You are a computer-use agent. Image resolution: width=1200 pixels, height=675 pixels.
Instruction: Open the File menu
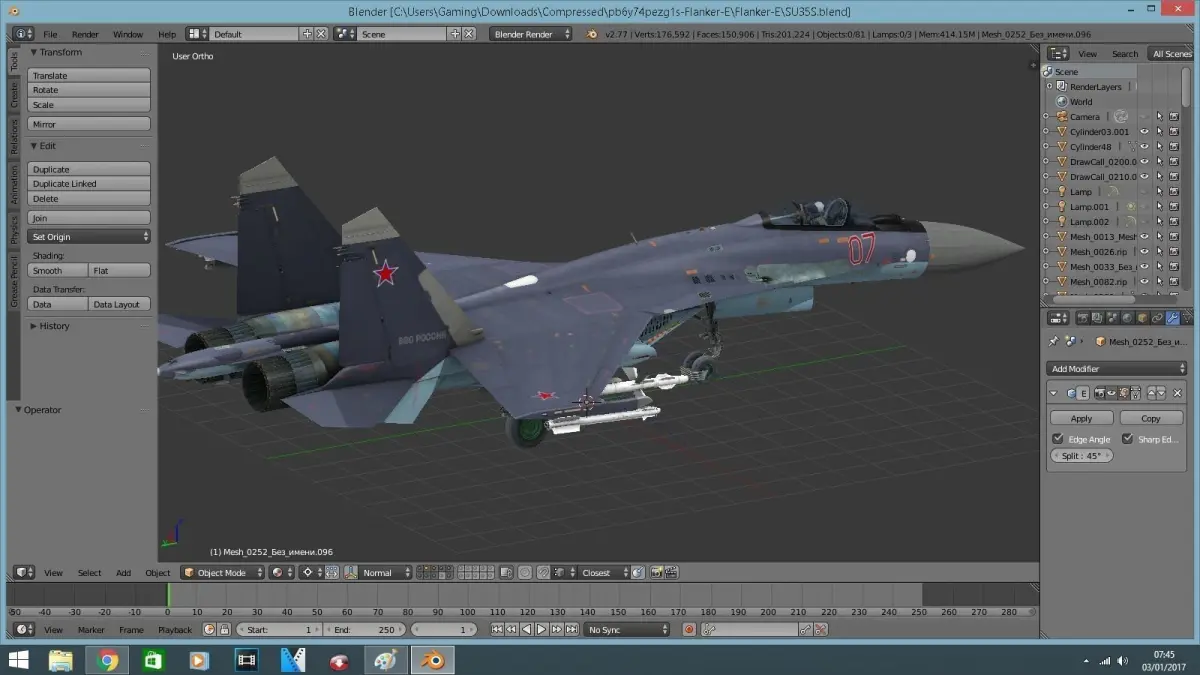pos(50,34)
